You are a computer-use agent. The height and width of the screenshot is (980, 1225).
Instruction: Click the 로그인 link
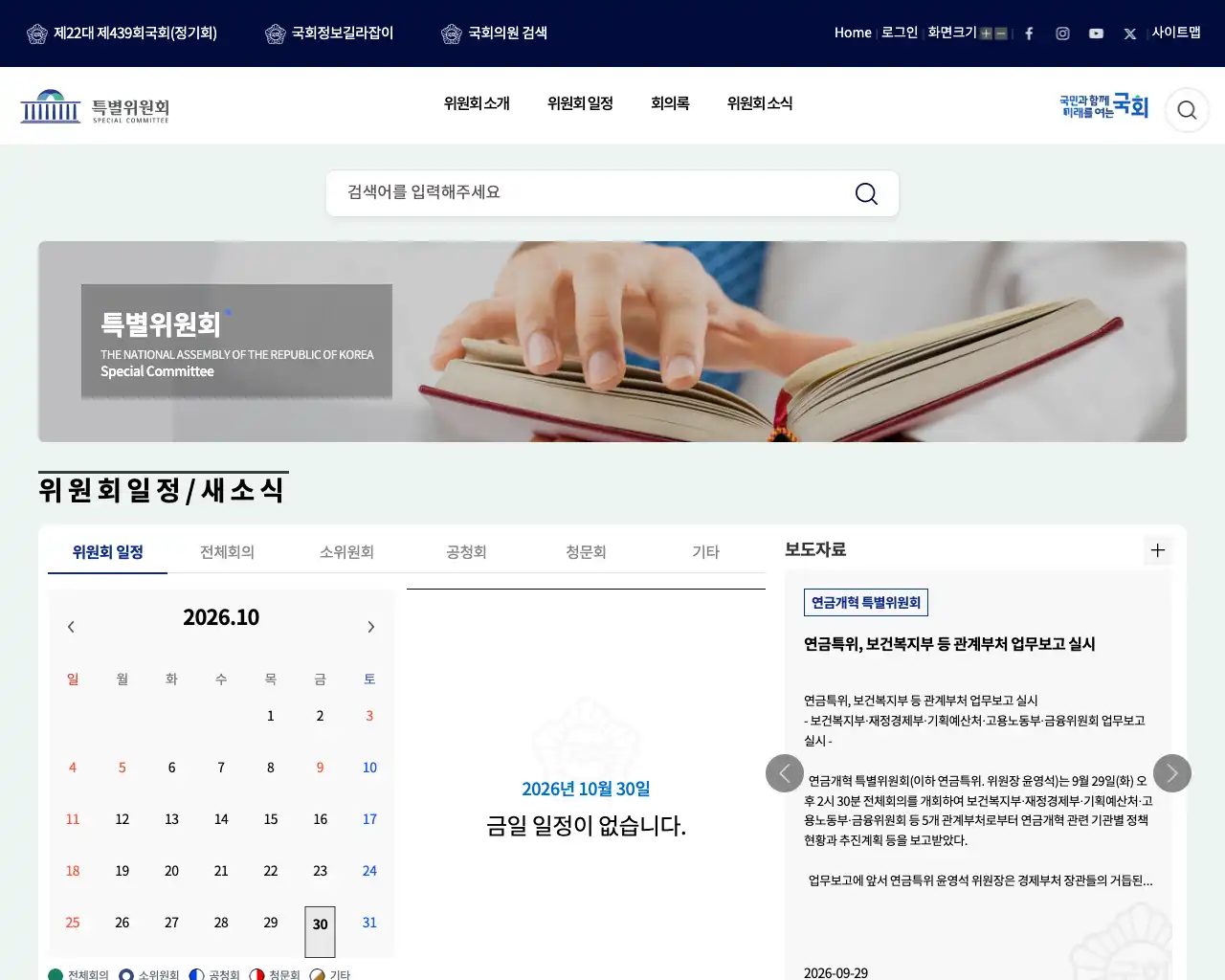pos(900,33)
